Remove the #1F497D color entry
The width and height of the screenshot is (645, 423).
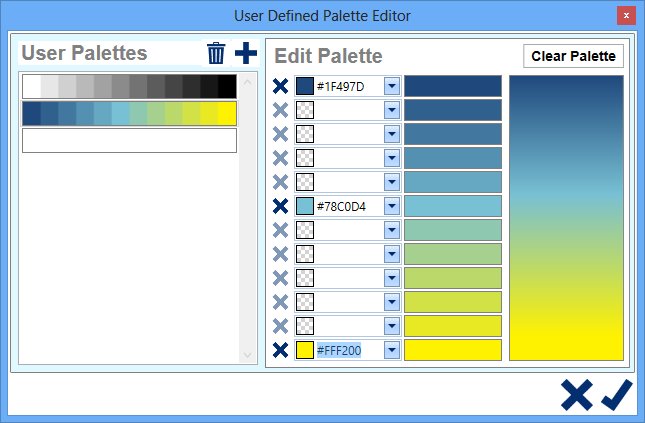coord(281,87)
